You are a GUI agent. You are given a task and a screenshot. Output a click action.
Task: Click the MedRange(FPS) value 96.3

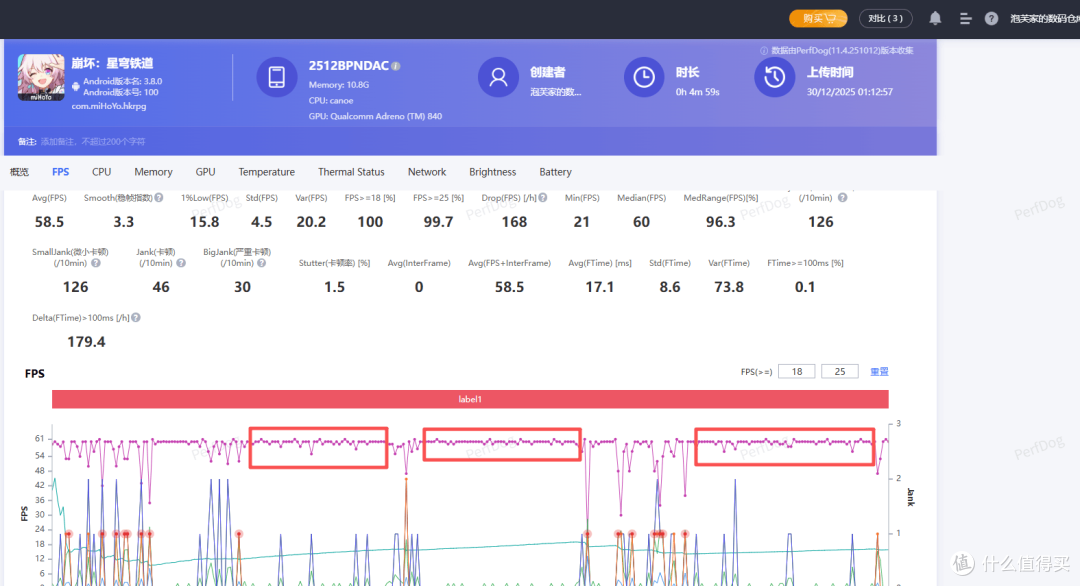tap(720, 222)
